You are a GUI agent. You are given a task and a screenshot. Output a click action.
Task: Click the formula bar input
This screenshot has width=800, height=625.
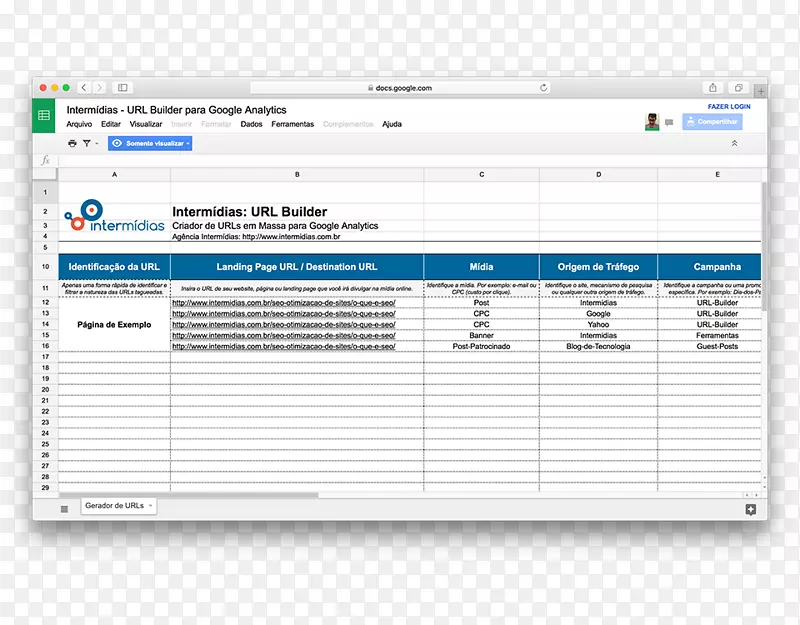pos(412,160)
